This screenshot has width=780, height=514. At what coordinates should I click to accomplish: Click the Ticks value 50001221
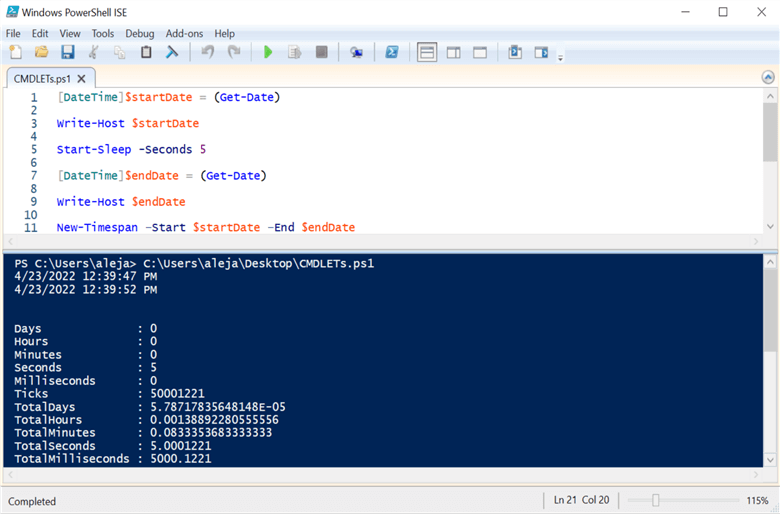pyautogui.click(x=177, y=394)
